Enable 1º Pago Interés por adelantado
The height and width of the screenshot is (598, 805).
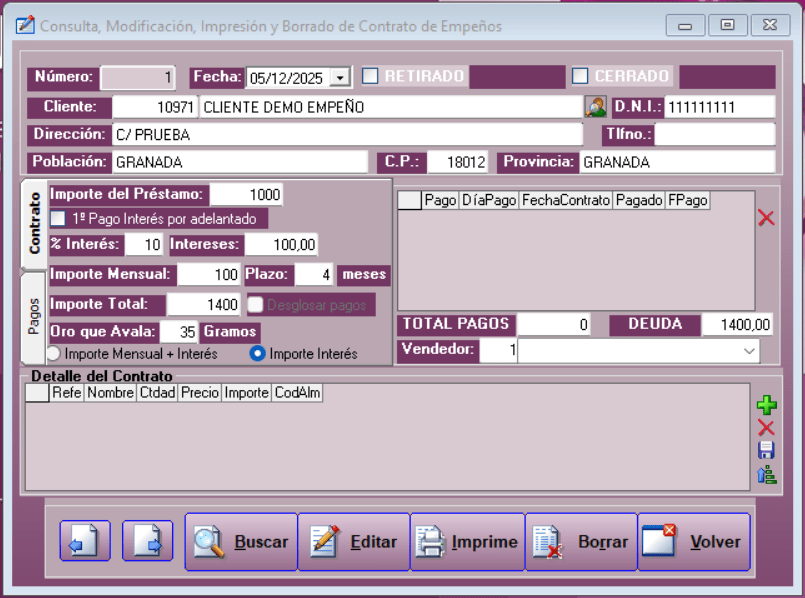[x=58, y=219]
